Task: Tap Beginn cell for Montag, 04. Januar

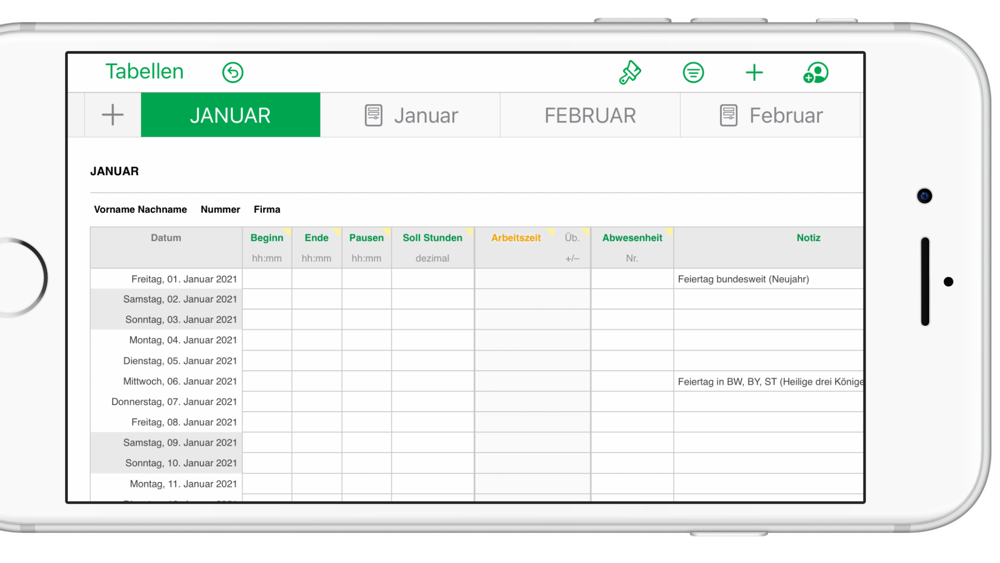Action: point(267,340)
